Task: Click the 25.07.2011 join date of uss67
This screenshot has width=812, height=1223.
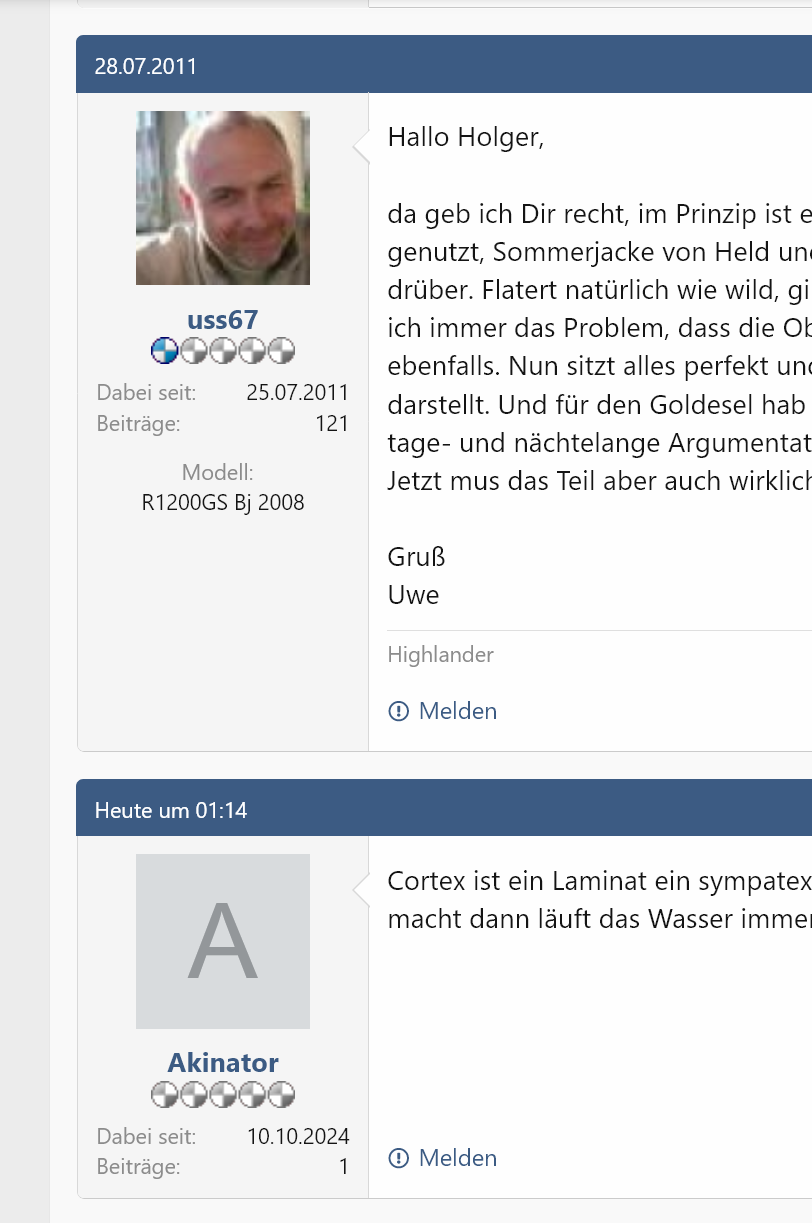Action: click(x=298, y=392)
